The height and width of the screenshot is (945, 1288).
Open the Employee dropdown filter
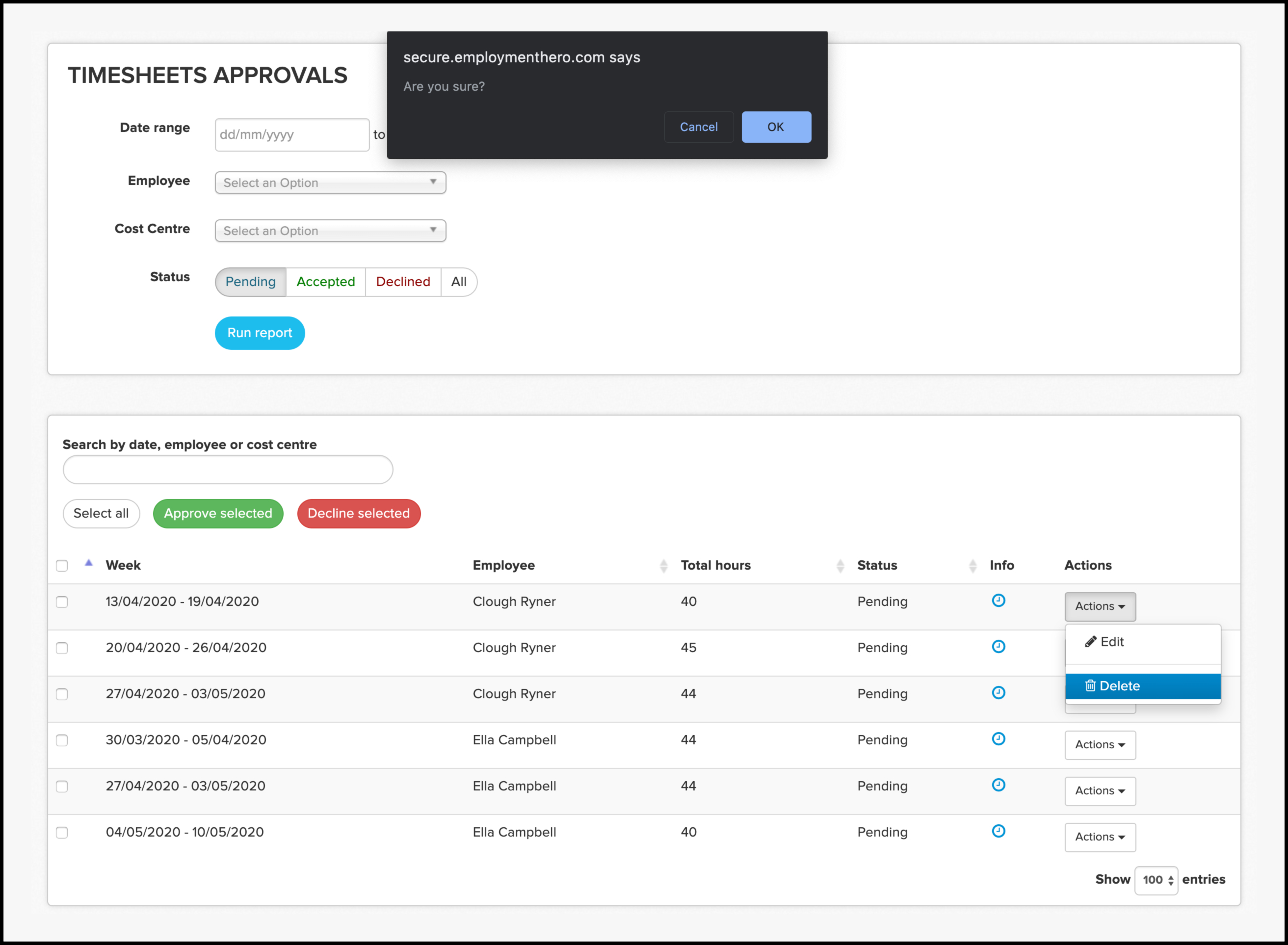click(x=330, y=183)
